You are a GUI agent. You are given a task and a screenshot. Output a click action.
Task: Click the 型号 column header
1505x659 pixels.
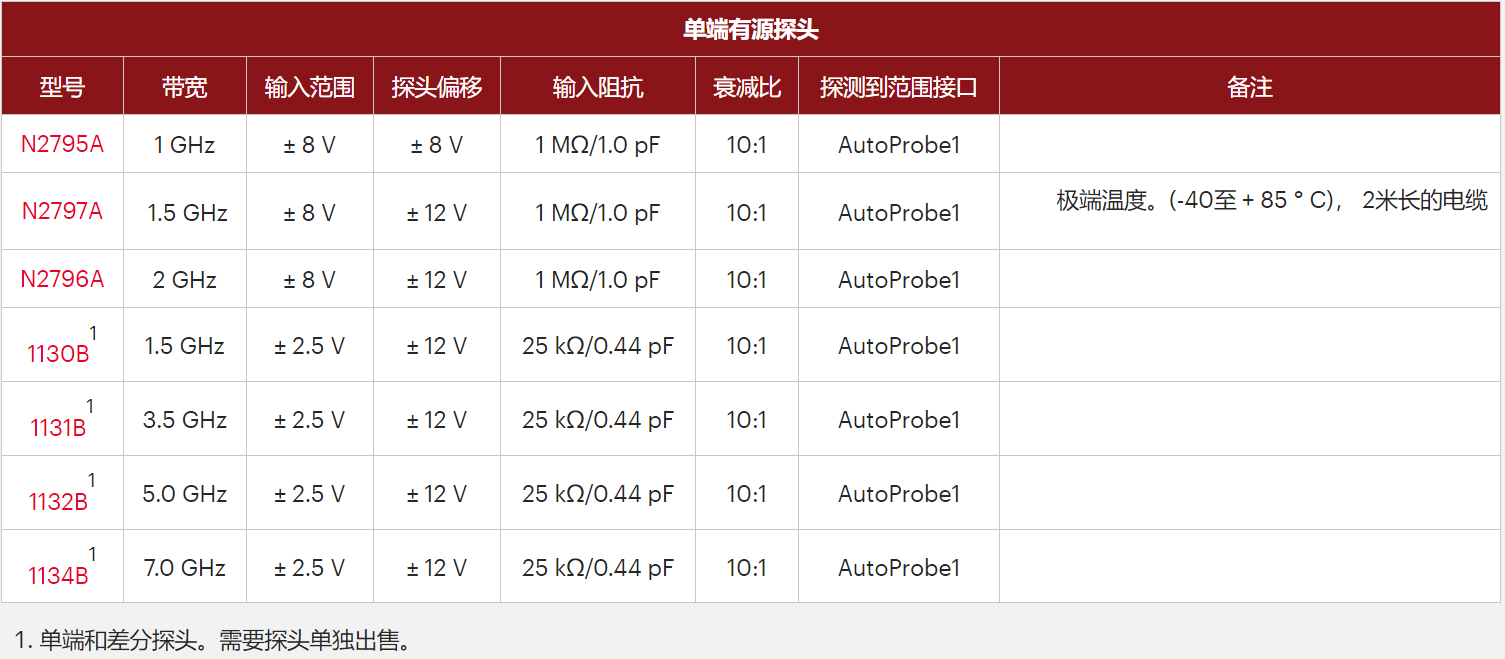pos(62,87)
